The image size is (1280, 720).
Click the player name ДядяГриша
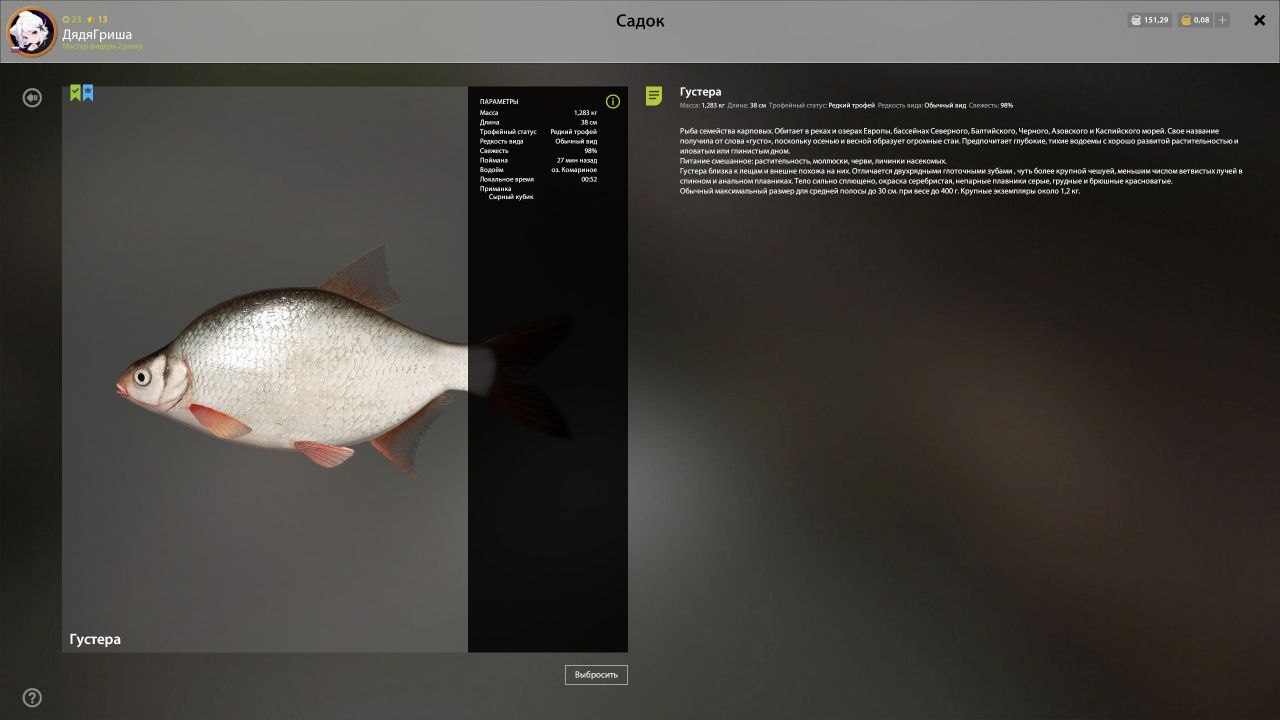97,34
